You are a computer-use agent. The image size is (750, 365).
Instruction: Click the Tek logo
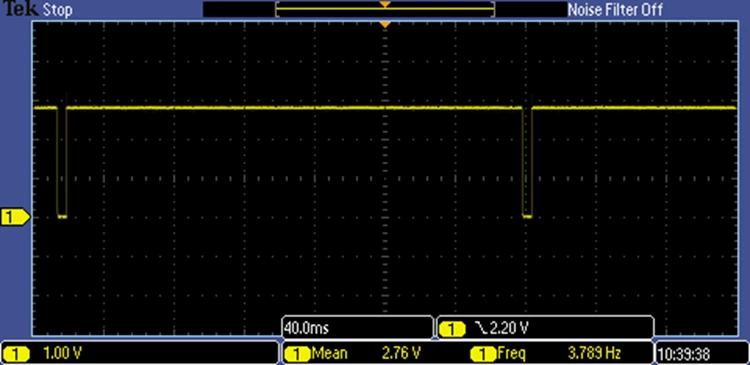(20, 9)
